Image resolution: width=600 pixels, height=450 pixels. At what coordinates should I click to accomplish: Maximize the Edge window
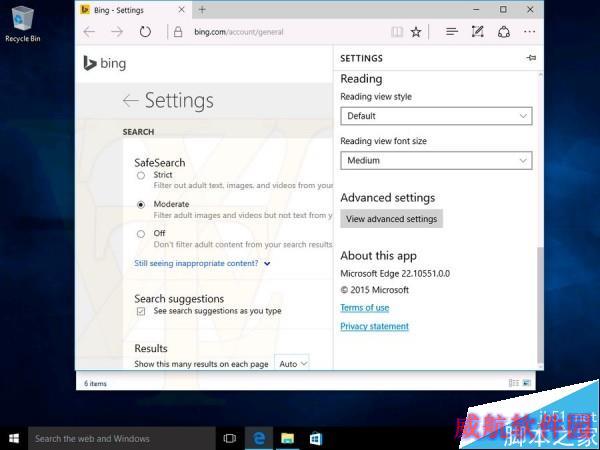click(x=503, y=10)
